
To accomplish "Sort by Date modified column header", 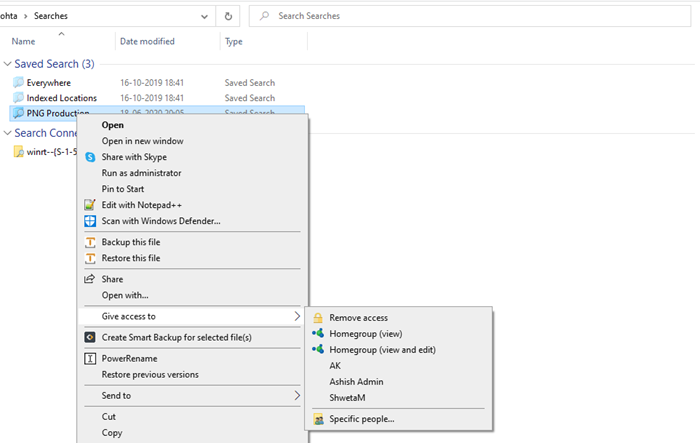I will pos(147,42).
